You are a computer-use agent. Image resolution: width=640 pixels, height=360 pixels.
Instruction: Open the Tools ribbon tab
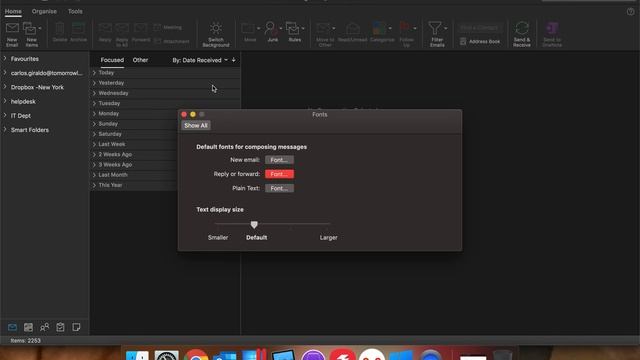(x=75, y=11)
